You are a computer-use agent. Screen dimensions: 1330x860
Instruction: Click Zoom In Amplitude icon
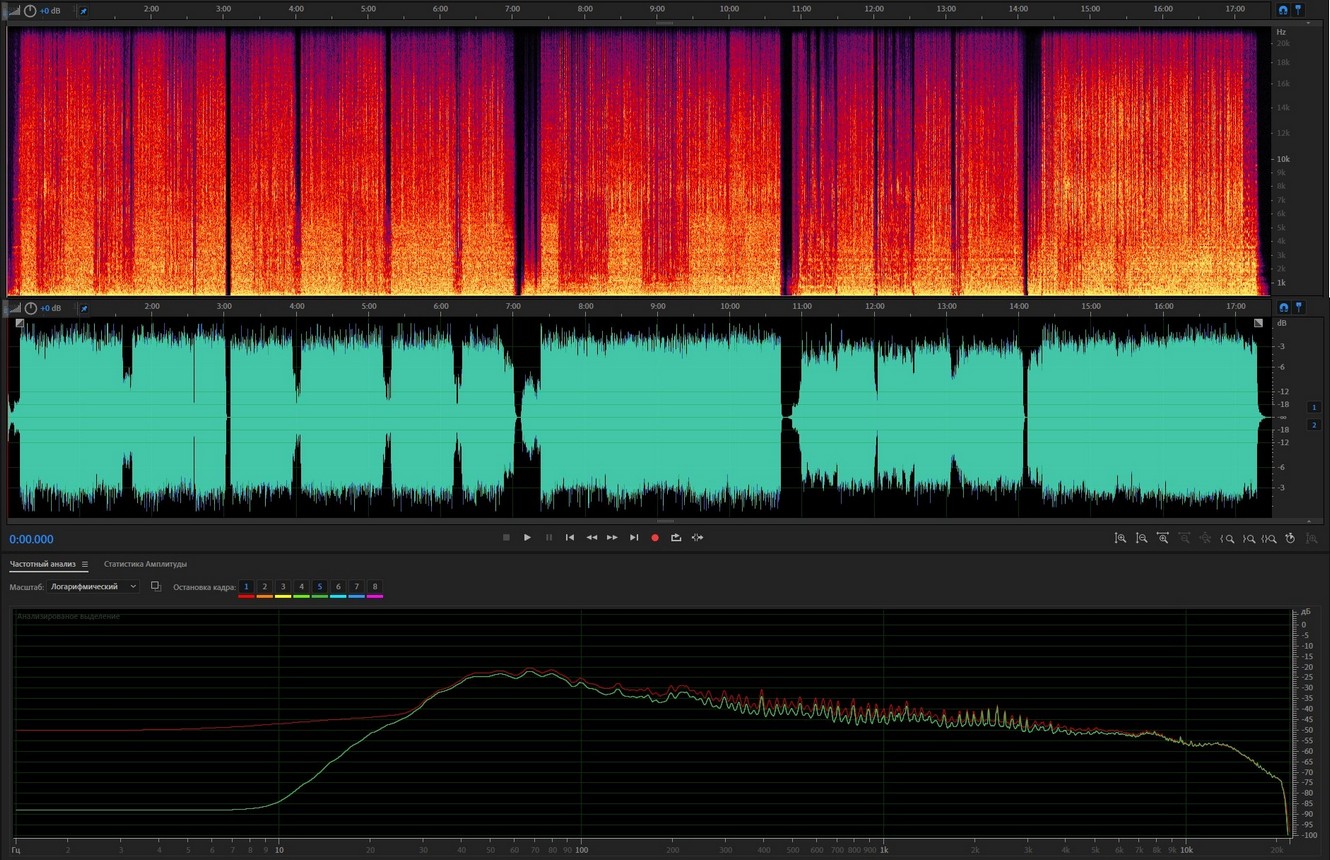1120,538
